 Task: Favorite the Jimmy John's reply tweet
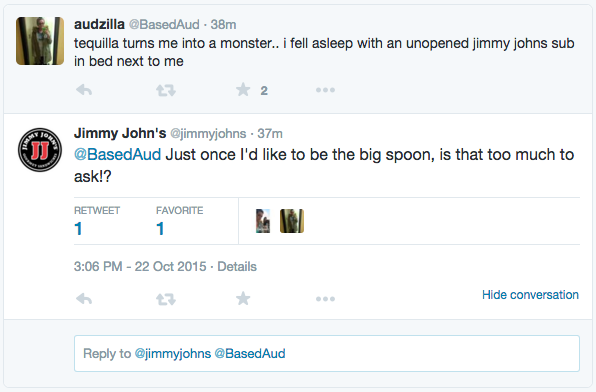click(243, 298)
